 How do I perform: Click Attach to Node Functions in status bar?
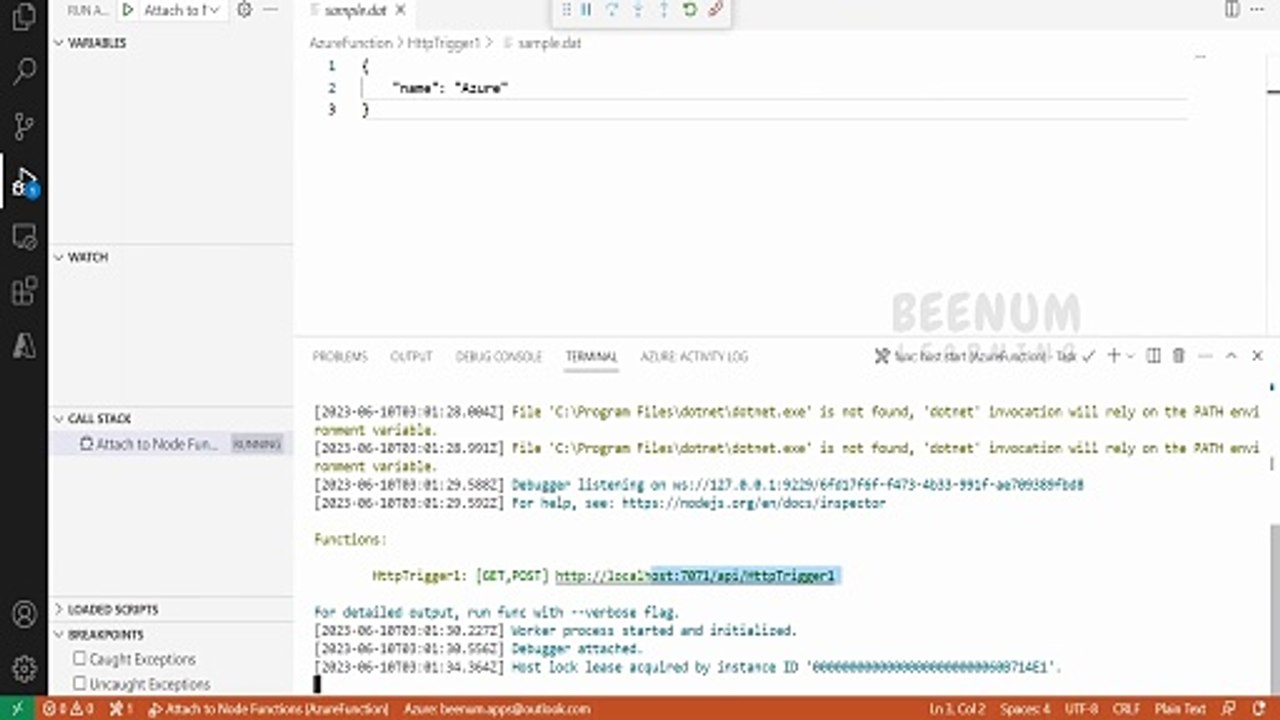pyautogui.click(x=267, y=709)
